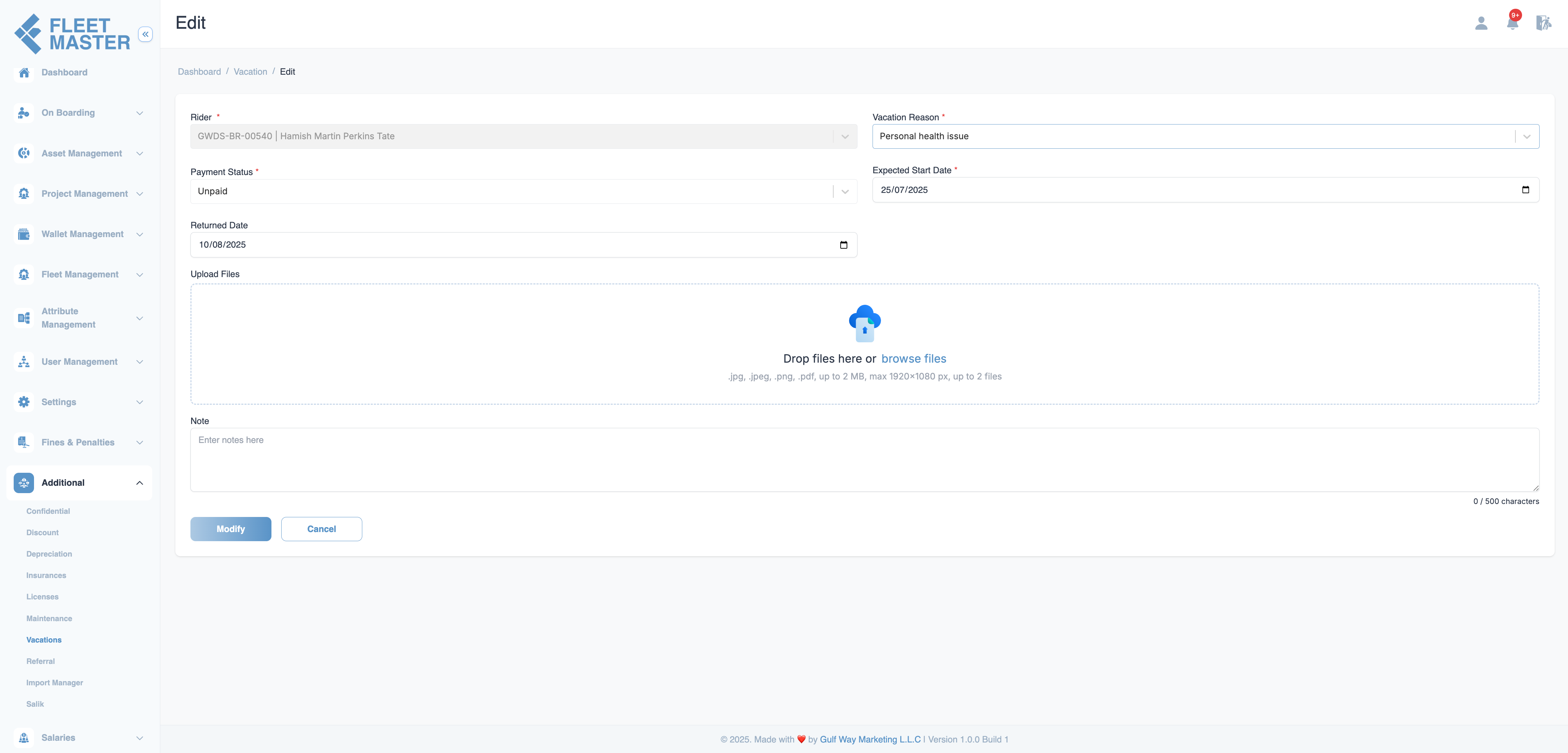This screenshot has width=1568, height=753.
Task: Click the Wallet Management wallet icon
Action: click(x=24, y=234)
